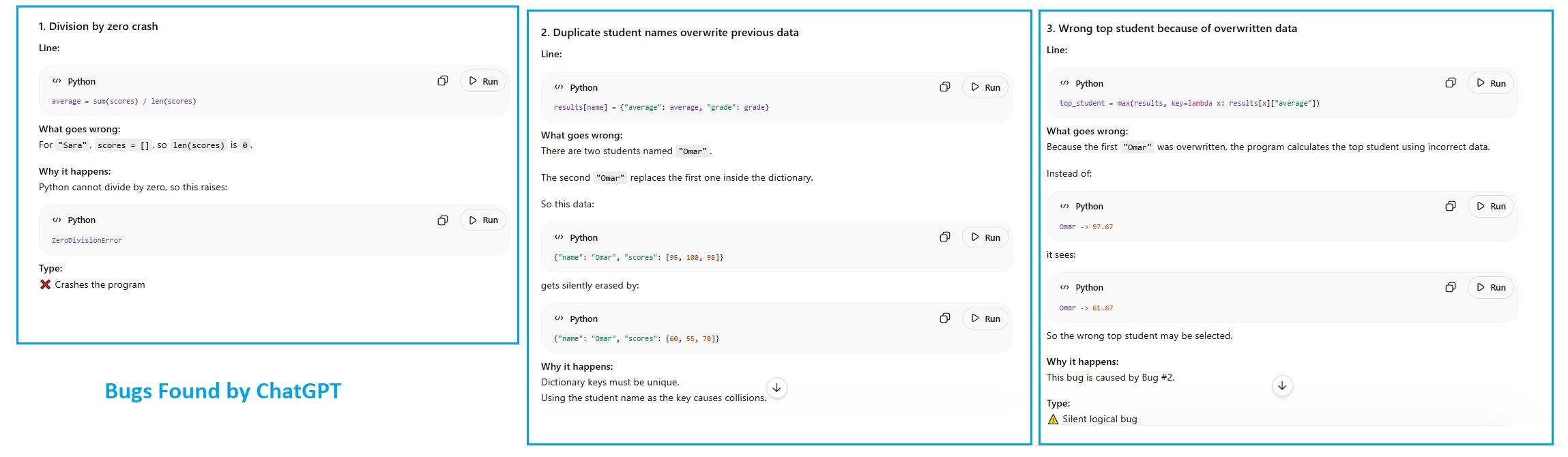This screenshot has width=1568, height=457.
Task: Run the scores [95, 100, 98] code block
Action: tap(985, 237)
